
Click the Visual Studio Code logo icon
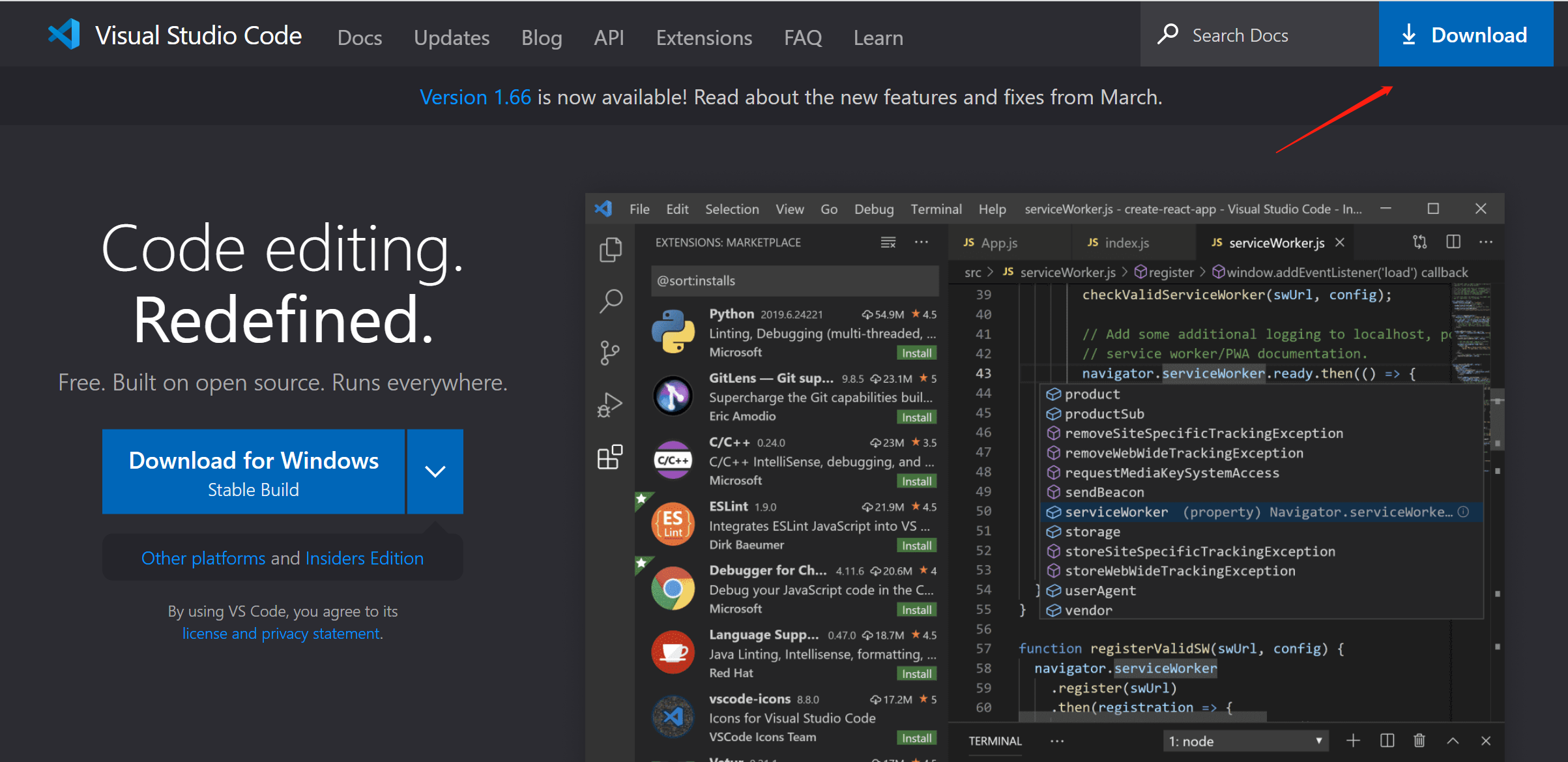coord(64,35)
